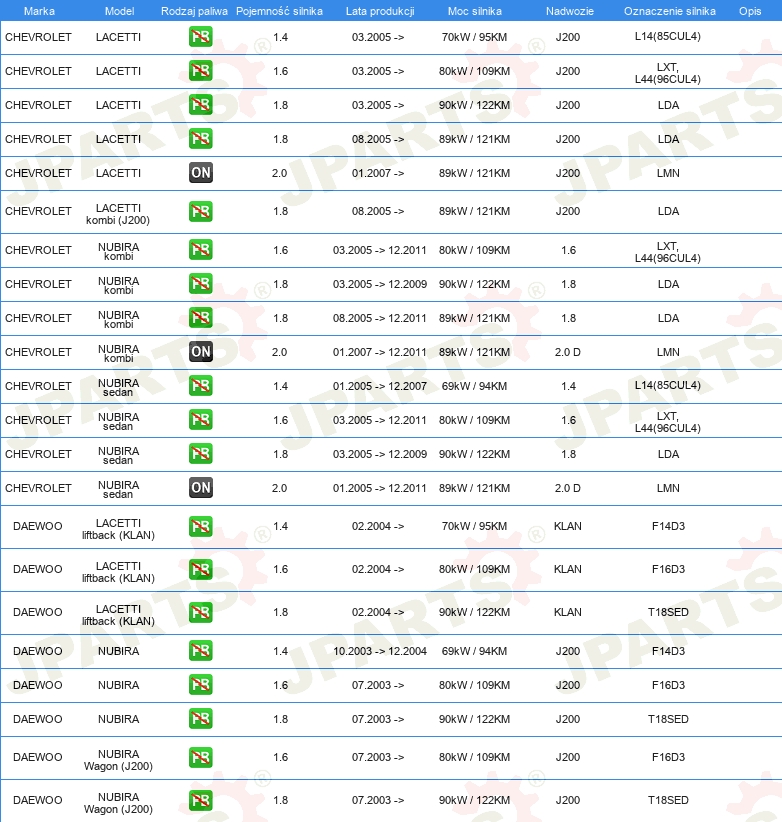Select '03.2005 -> 12.2009' in the Nubira kombi row

tap(380, 284)
